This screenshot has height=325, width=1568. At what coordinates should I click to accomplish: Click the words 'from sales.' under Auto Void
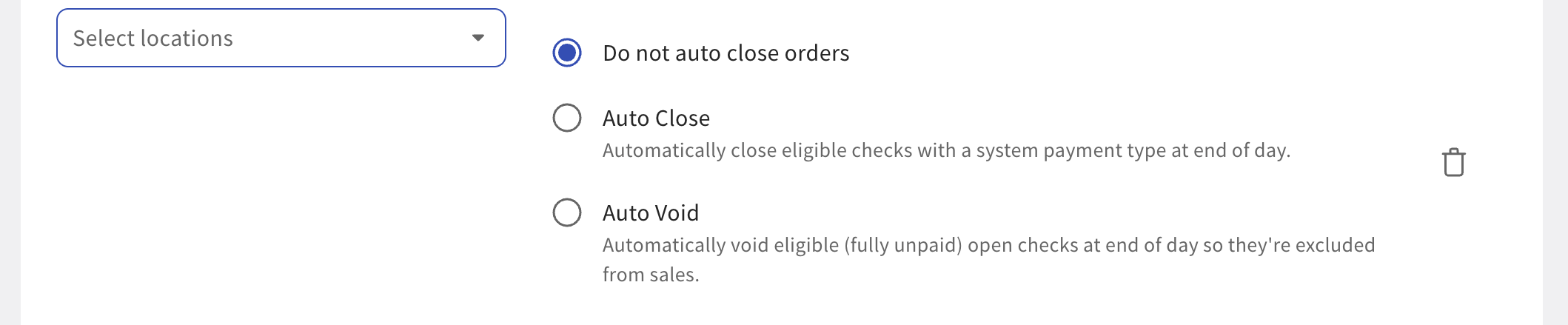point(651,275)
